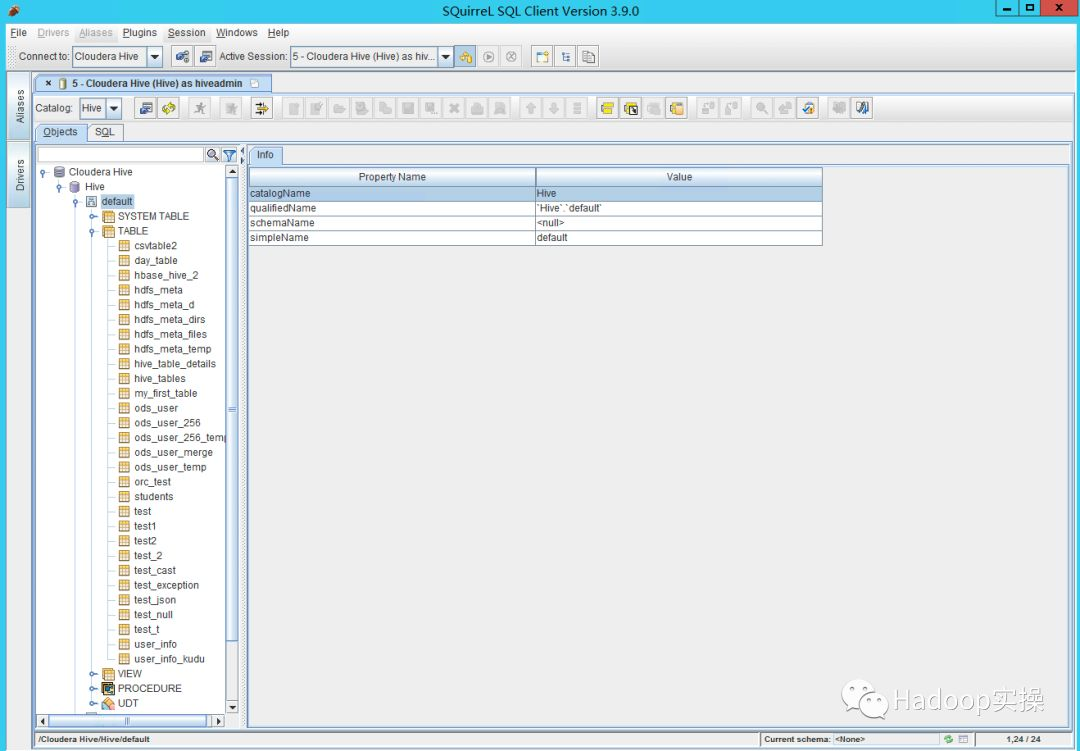
Task: Click the small page icon on session tab
Action: [x=255, y=83]
